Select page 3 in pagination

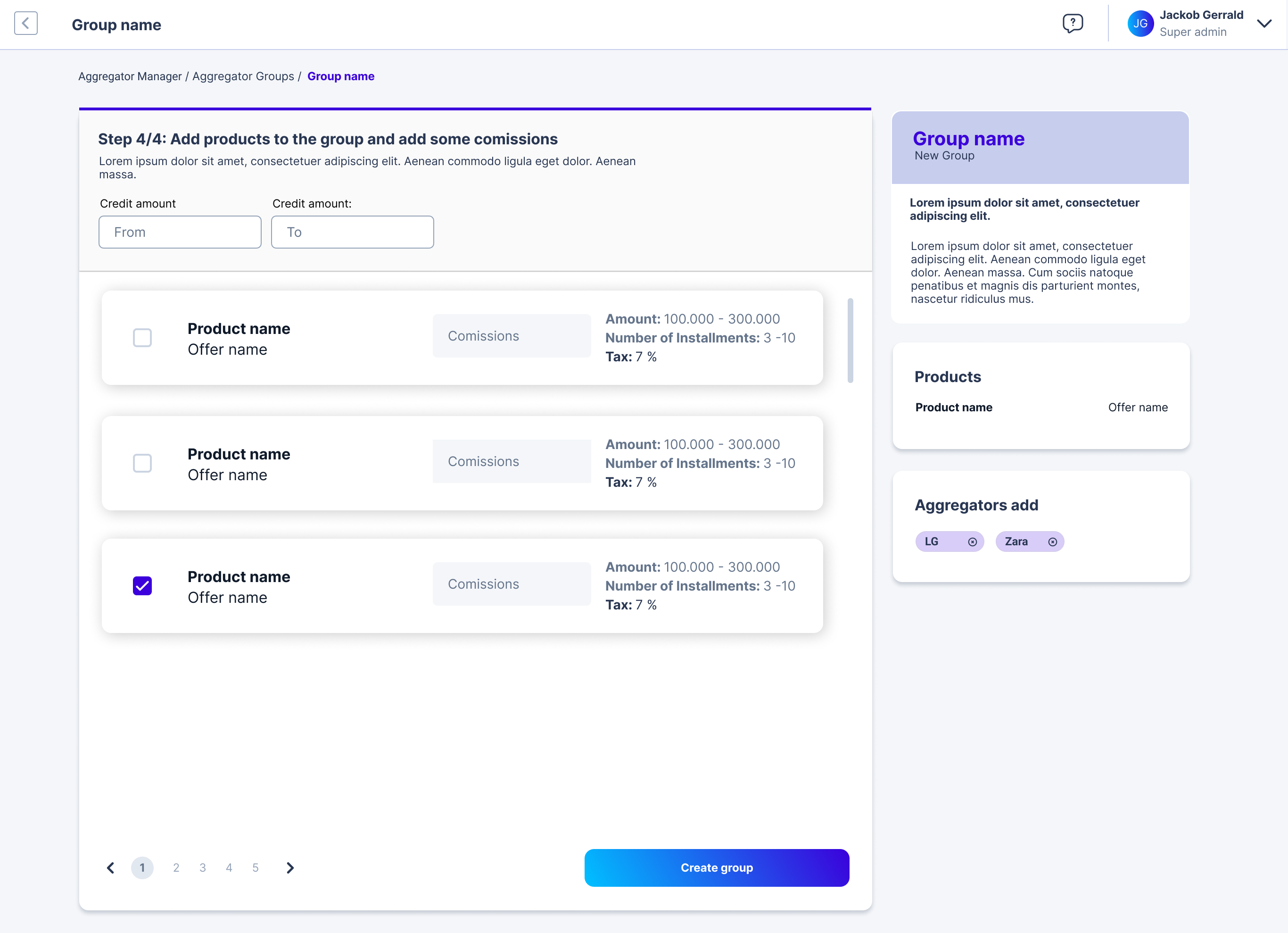[x=203, y=867]
